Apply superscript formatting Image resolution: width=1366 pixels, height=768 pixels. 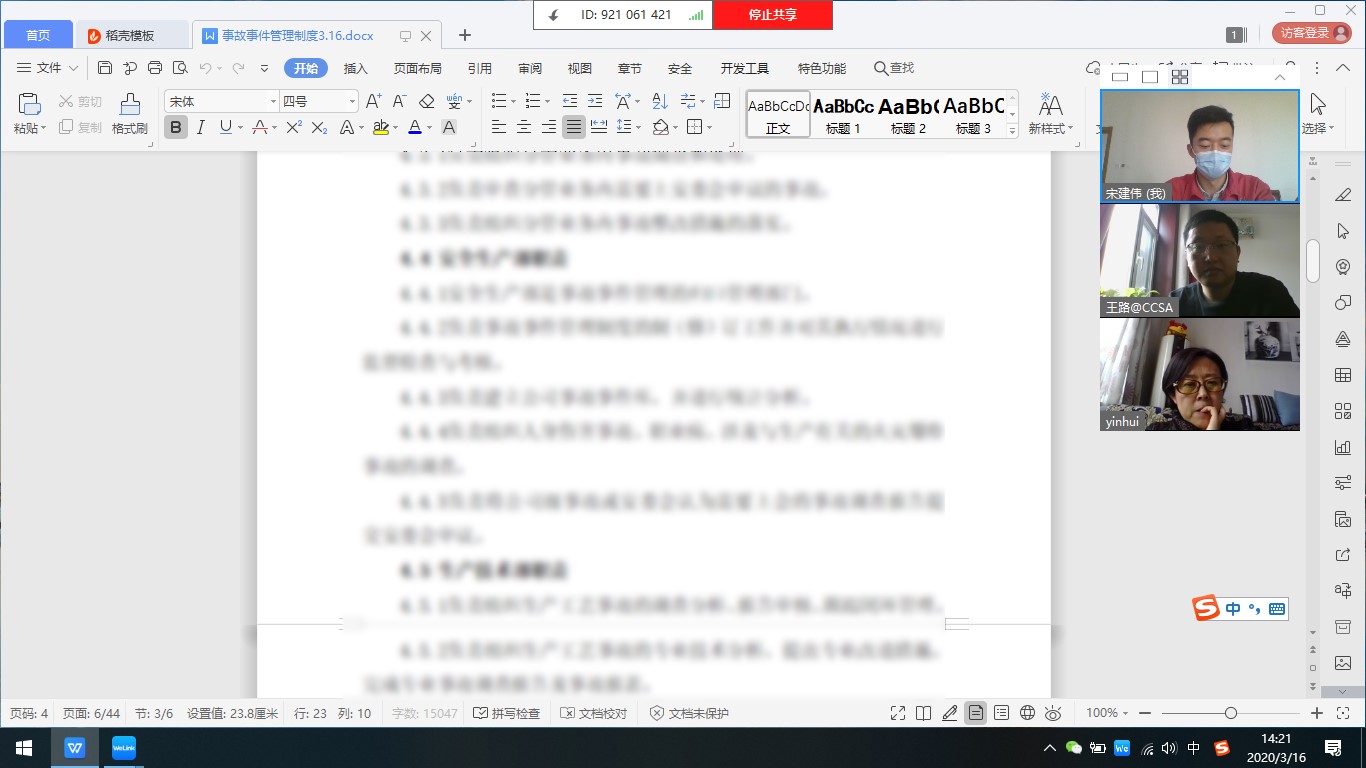294,127
